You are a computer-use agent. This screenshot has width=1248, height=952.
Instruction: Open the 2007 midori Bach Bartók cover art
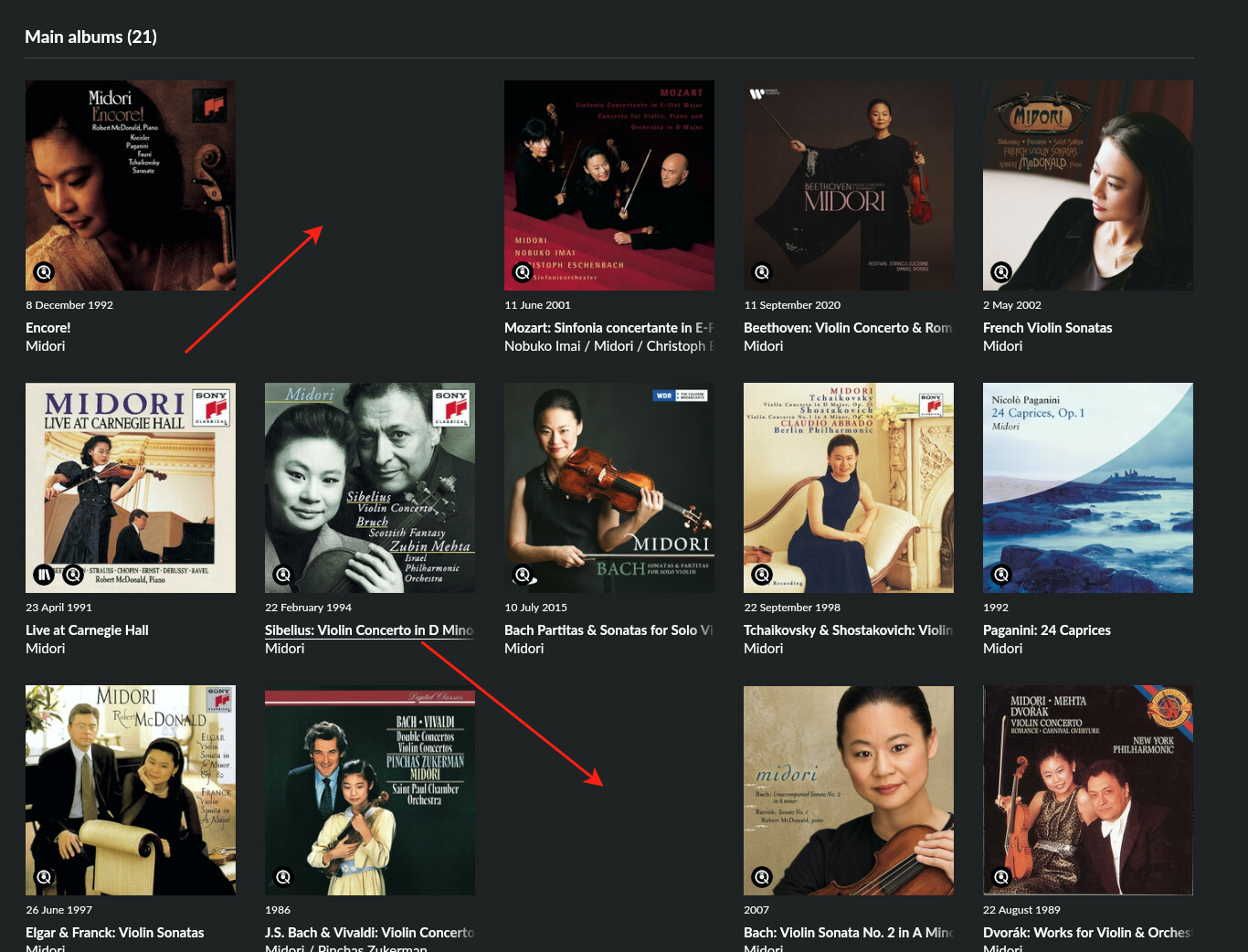tap(849, 790)
